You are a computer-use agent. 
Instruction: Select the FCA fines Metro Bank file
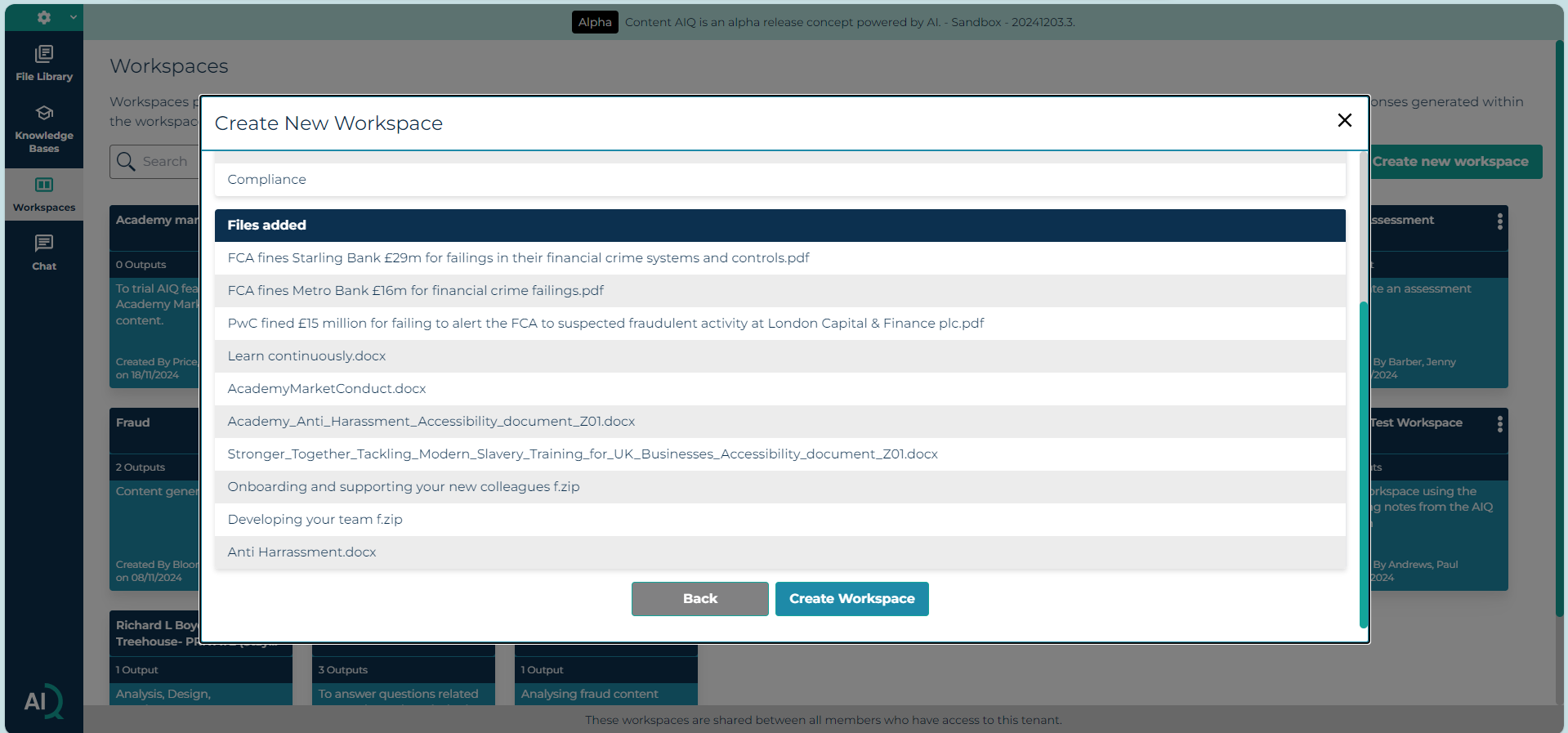click(x=780, y=291)
